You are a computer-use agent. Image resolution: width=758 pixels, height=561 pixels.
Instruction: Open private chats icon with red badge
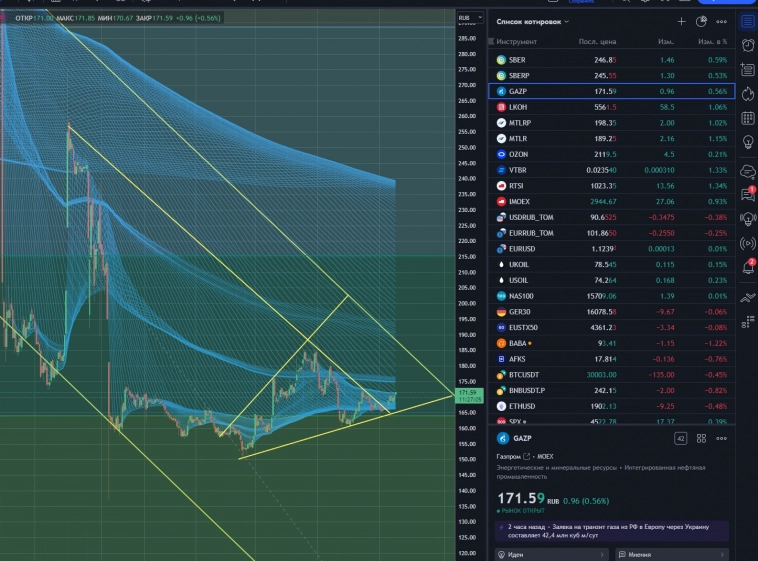[x=747, y=193]
